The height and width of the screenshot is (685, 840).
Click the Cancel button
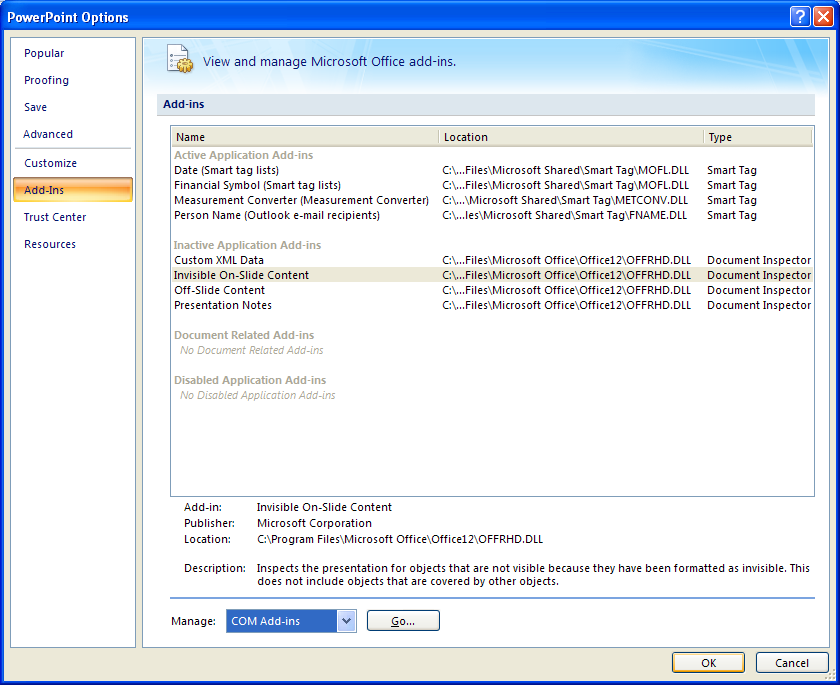coord(792,663)
